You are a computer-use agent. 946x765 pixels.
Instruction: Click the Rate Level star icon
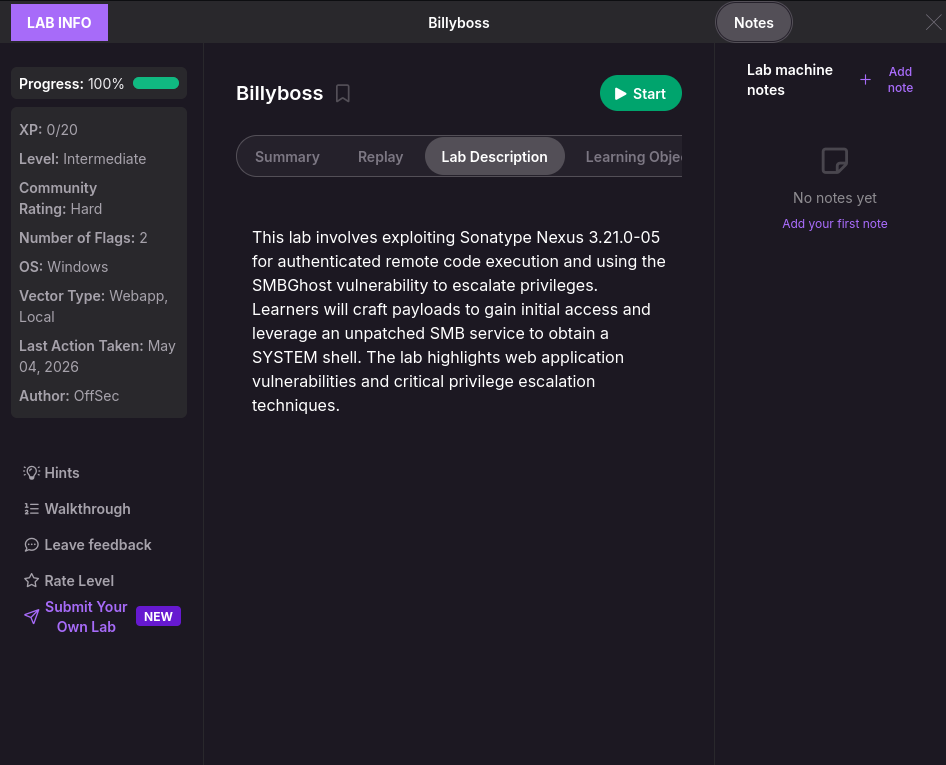(31, 581)
